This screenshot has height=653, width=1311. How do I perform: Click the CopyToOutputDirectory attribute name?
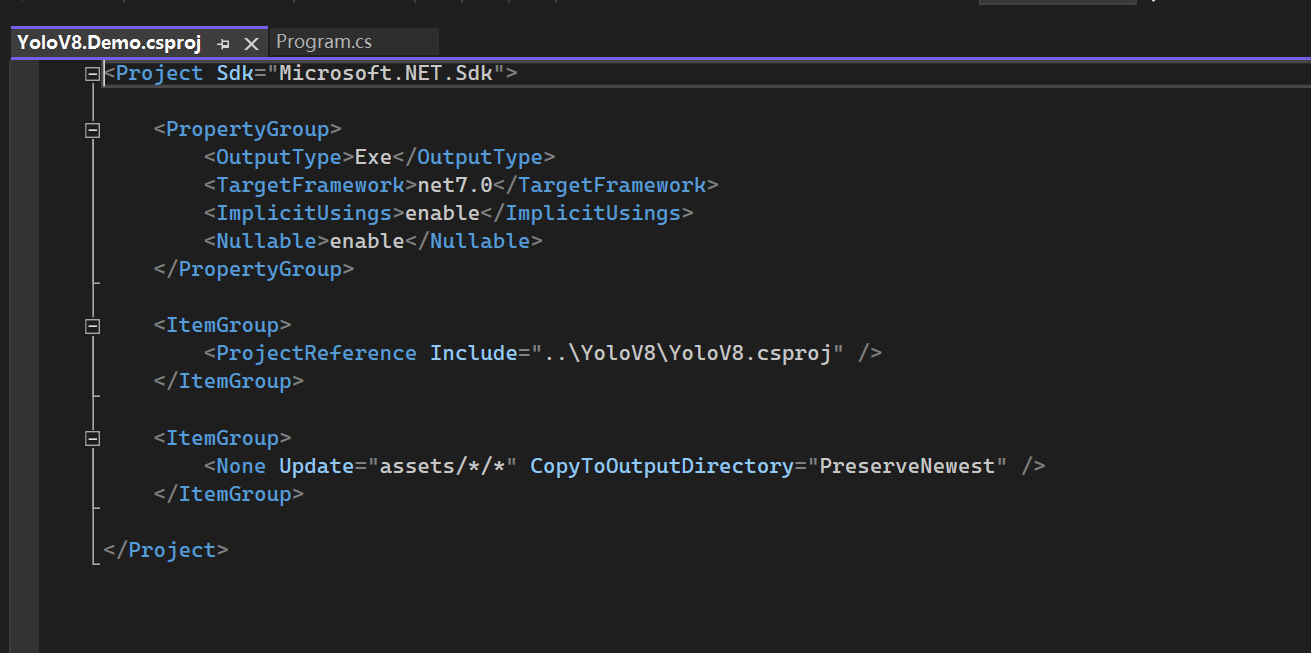click(661, 466)
